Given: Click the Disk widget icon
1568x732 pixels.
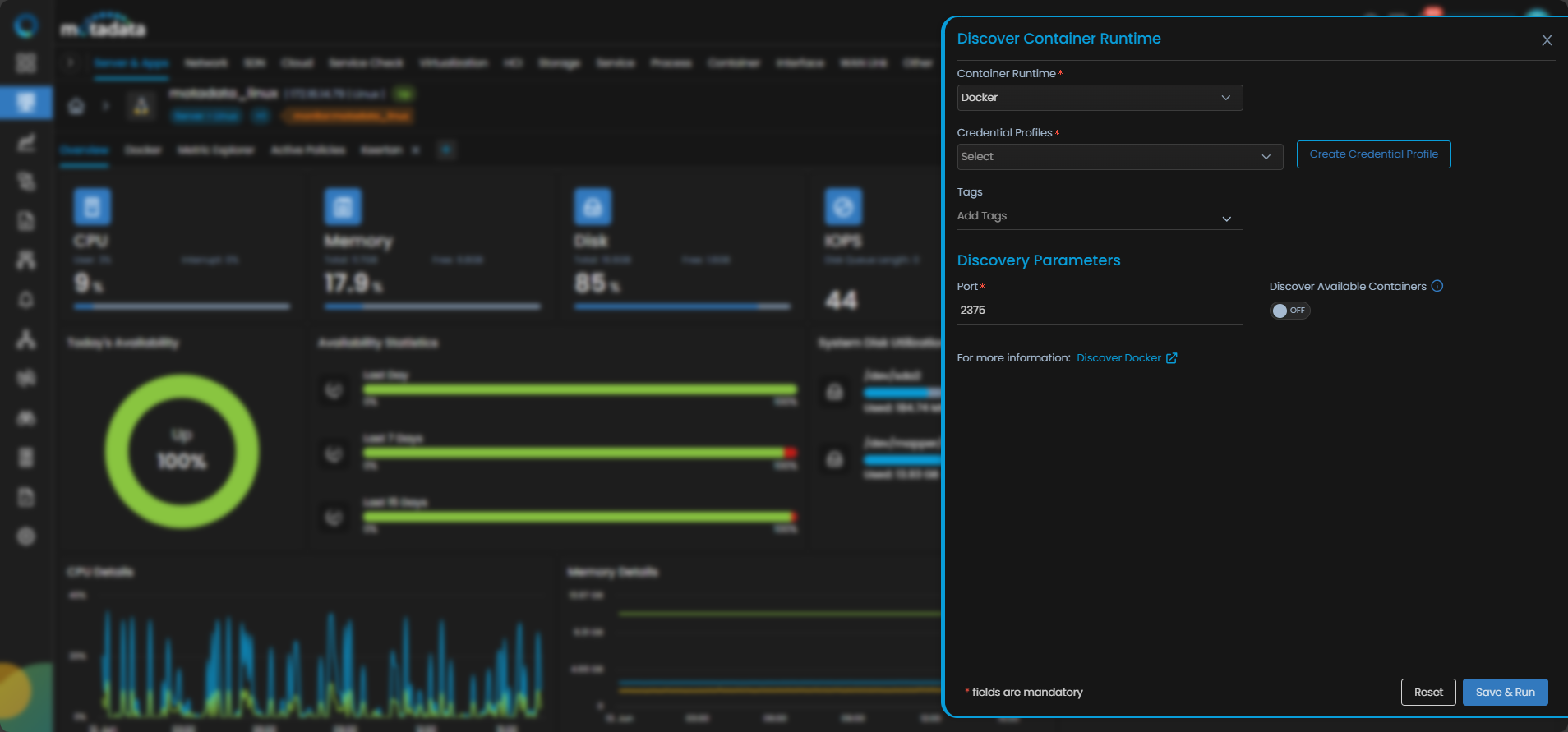Looking at the screenshot, I should pos(593,207).
